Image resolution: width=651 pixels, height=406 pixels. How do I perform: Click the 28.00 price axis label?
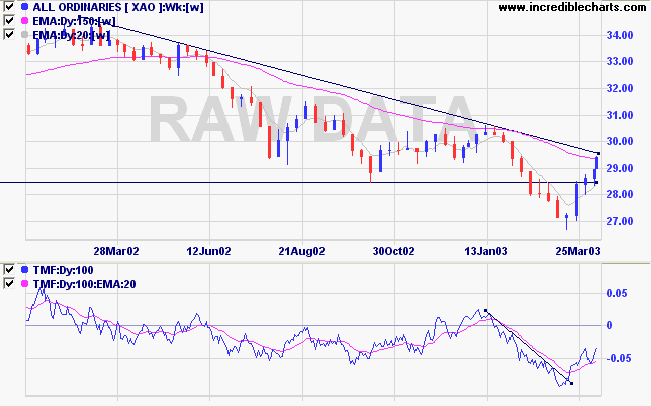pyautogui.click(x=620, y=194)
